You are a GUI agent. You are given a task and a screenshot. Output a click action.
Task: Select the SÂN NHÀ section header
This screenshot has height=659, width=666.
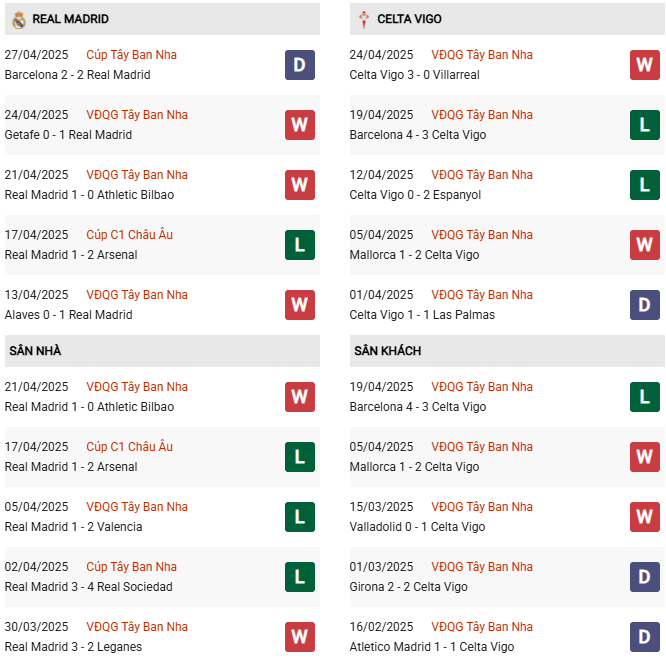point(35,351)
